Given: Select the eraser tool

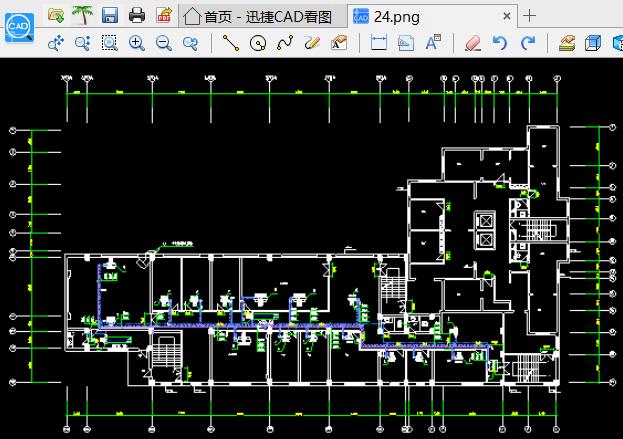Looking at the screenshot, I should (473, 43).
